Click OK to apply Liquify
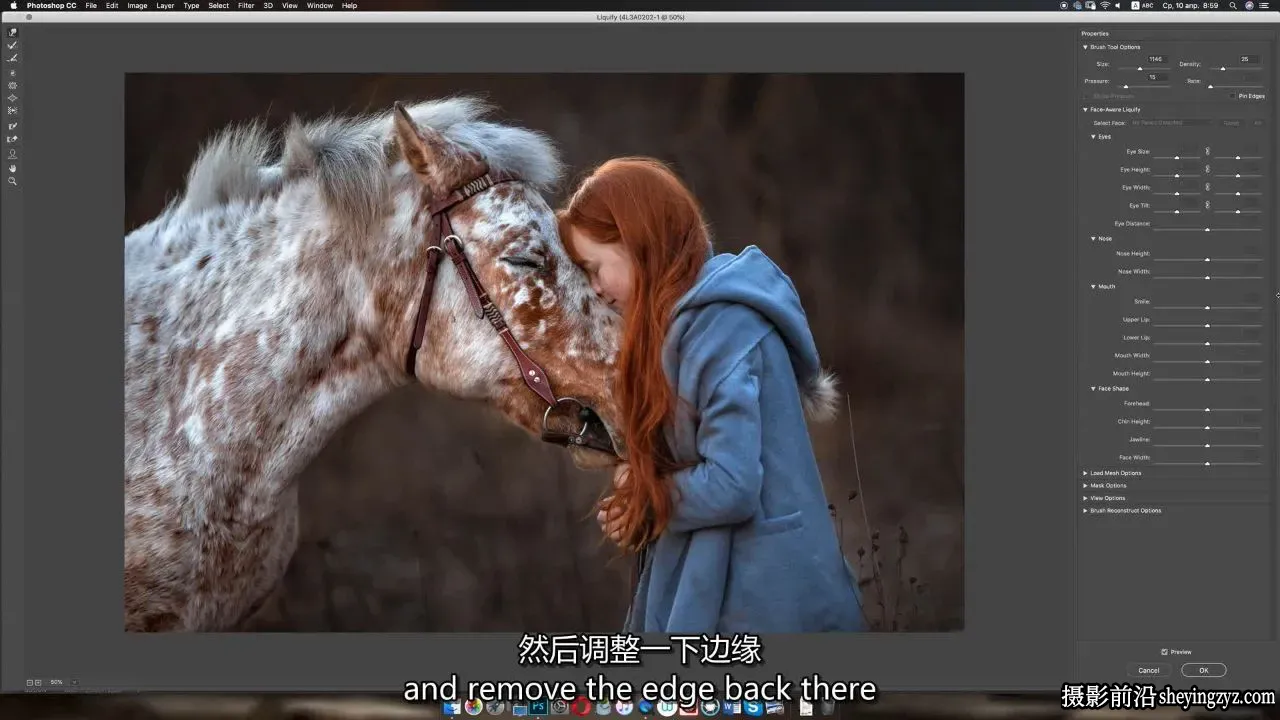The width and height of the screenshot is (1280, 720). 1204,670
